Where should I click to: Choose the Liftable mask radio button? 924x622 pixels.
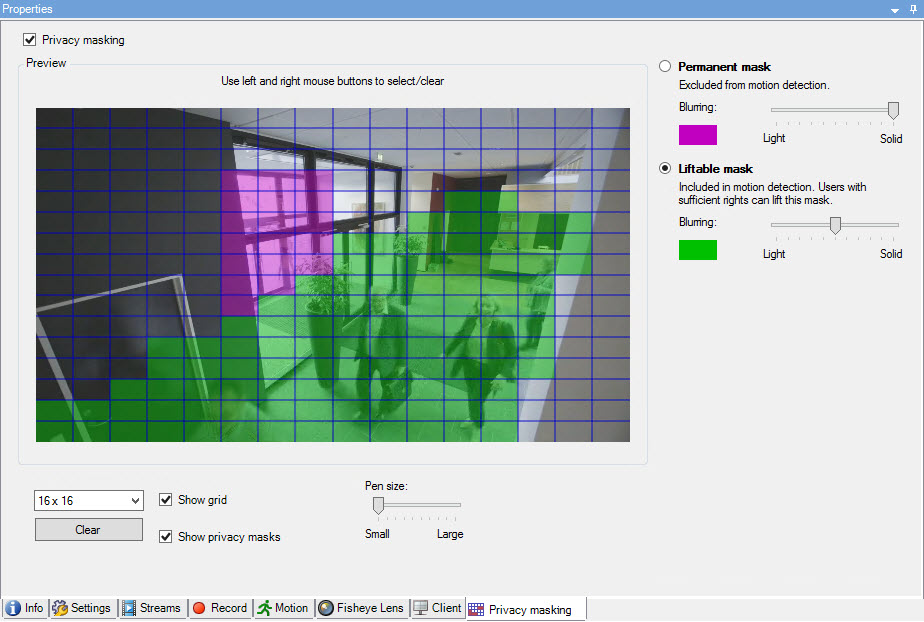point(665,169)
